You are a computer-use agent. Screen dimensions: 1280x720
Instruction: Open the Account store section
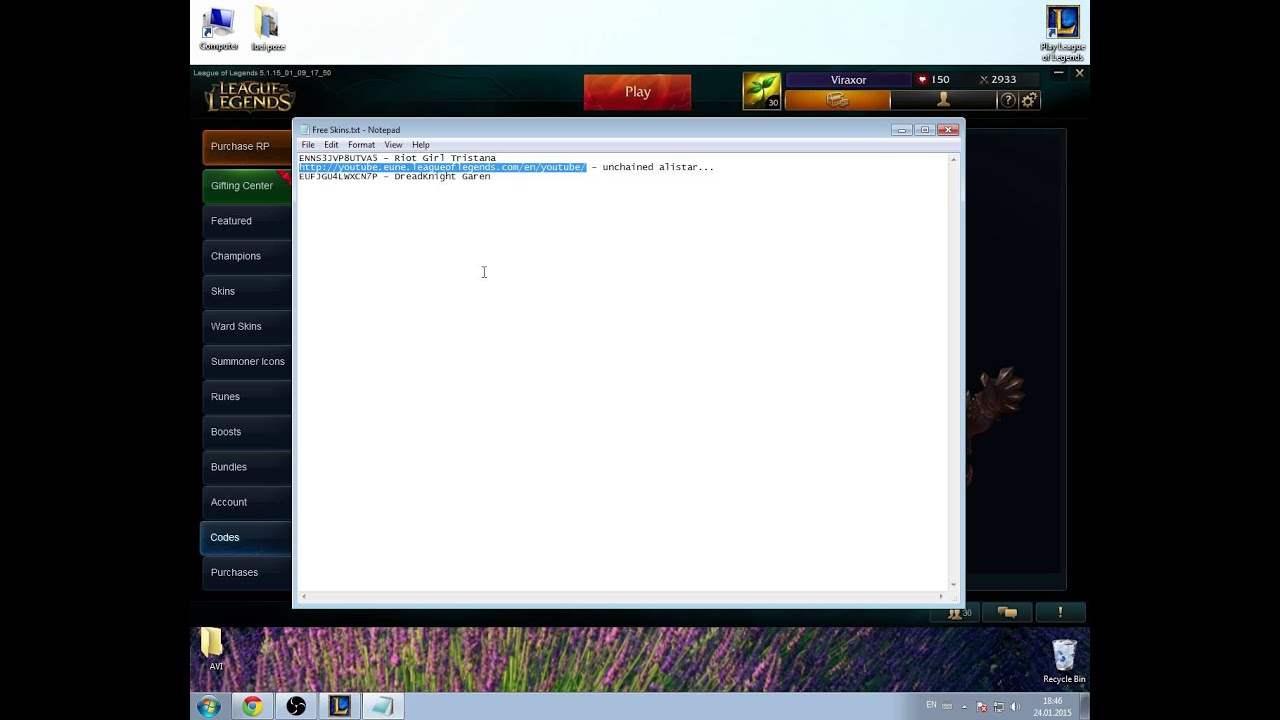246,502
